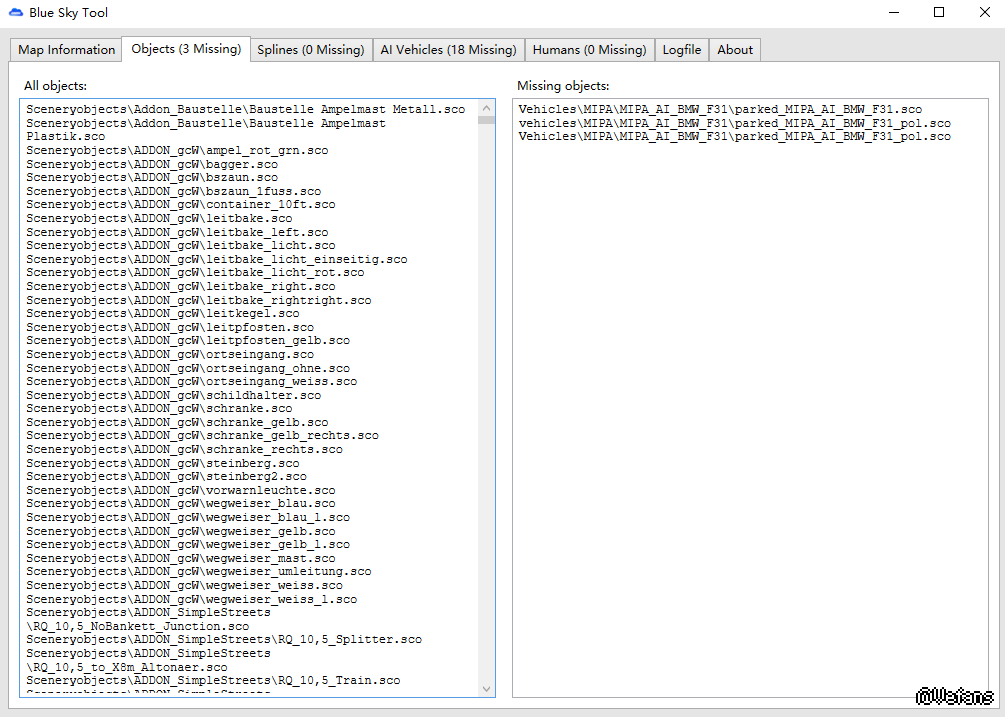Select the RQ_10,5_Splitter.sco object
Image resolution: width=1005 pixels, height=717 pixels.
(x=223, y=640)
